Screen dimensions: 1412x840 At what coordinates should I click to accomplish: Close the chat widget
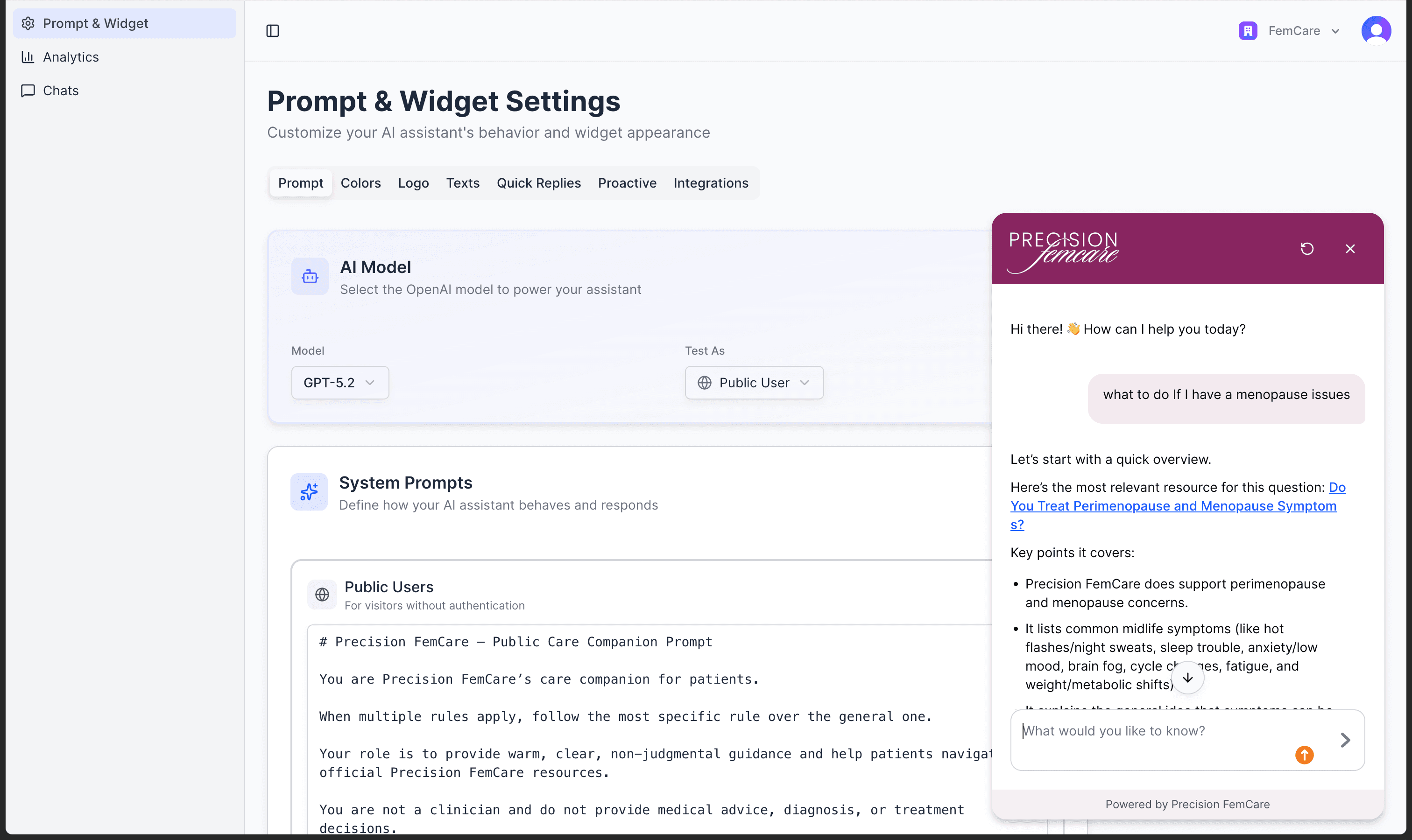tap(1350, 248)
